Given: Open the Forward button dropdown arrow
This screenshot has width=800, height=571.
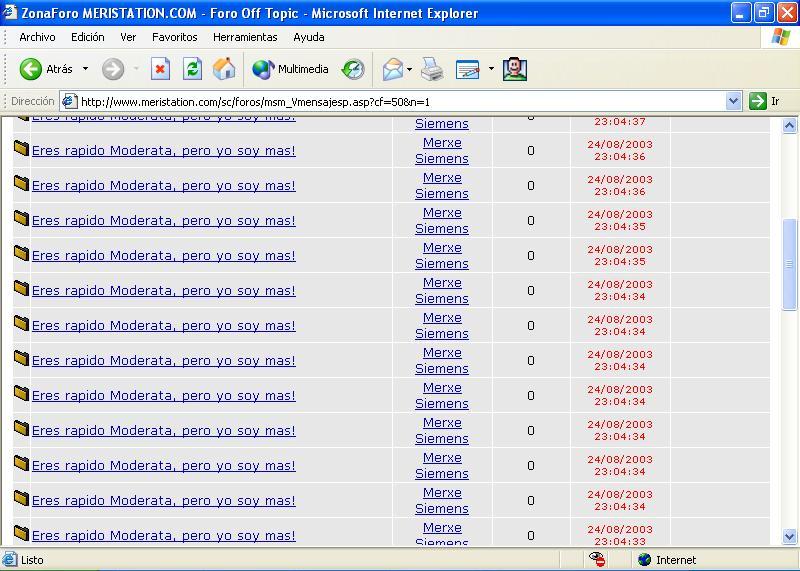Looking at the screenshot, I should (x=136, y=69).
